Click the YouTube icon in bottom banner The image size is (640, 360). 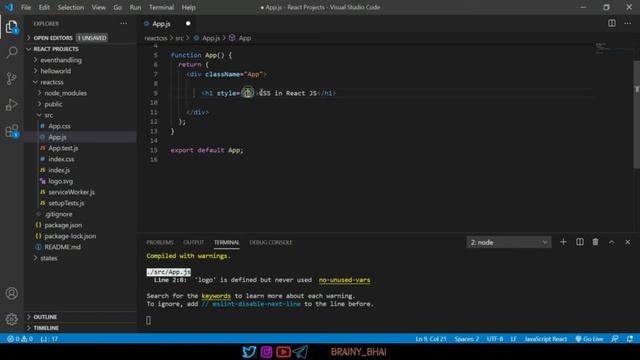click(x=283, y=351)
